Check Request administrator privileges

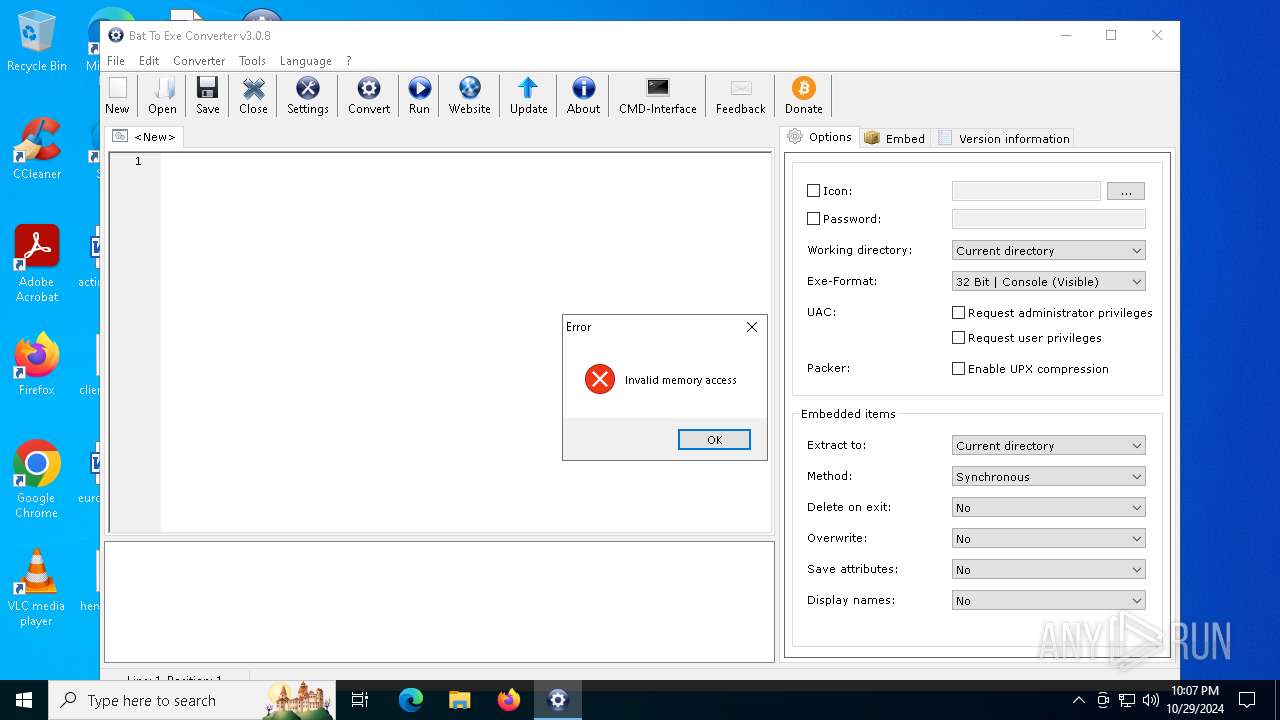point(958,312)
